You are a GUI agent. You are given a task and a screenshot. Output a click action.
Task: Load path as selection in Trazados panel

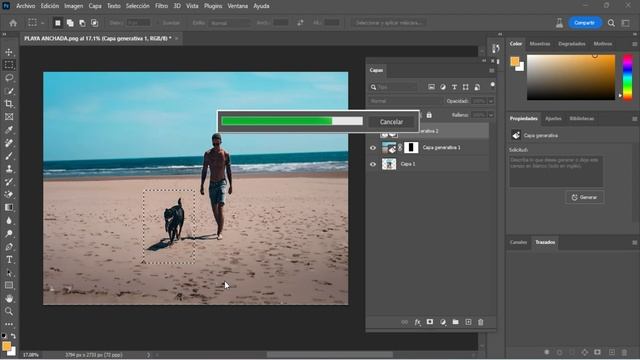pos(572,352)
